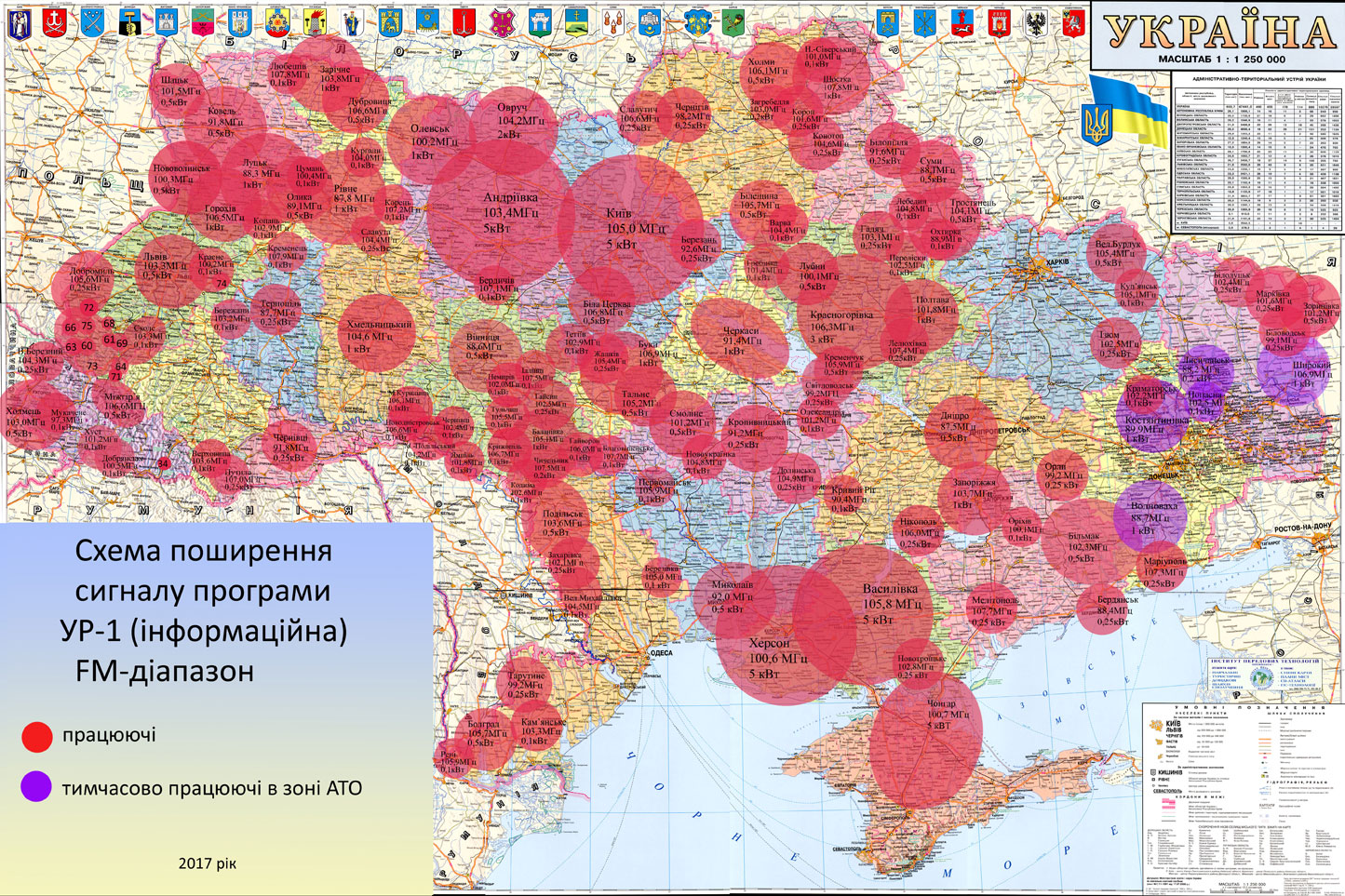Click the 'Суми 88,7МГц' label
This screenshot has height=896, width=1345.
click(x=935, y=170)
